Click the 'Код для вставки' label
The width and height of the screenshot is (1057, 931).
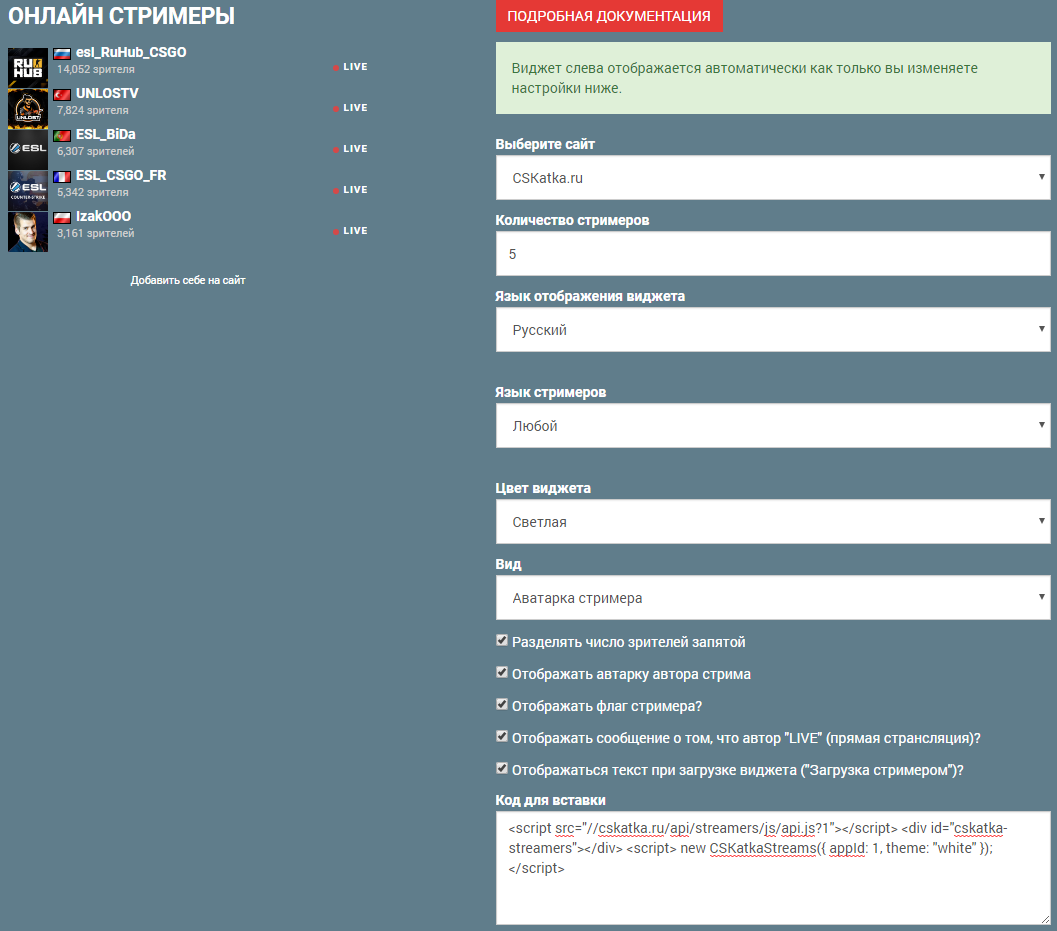tap(551, 800)
